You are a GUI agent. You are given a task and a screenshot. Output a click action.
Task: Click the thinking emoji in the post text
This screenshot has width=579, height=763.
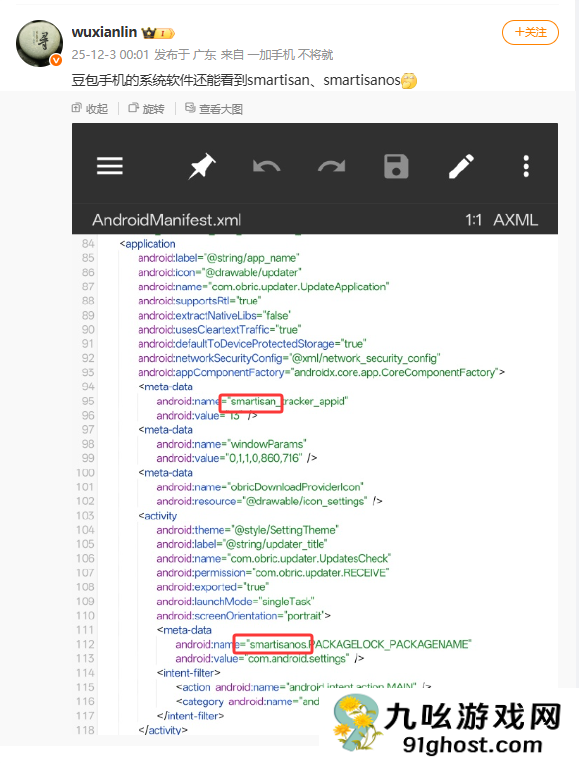pos(409,80)
